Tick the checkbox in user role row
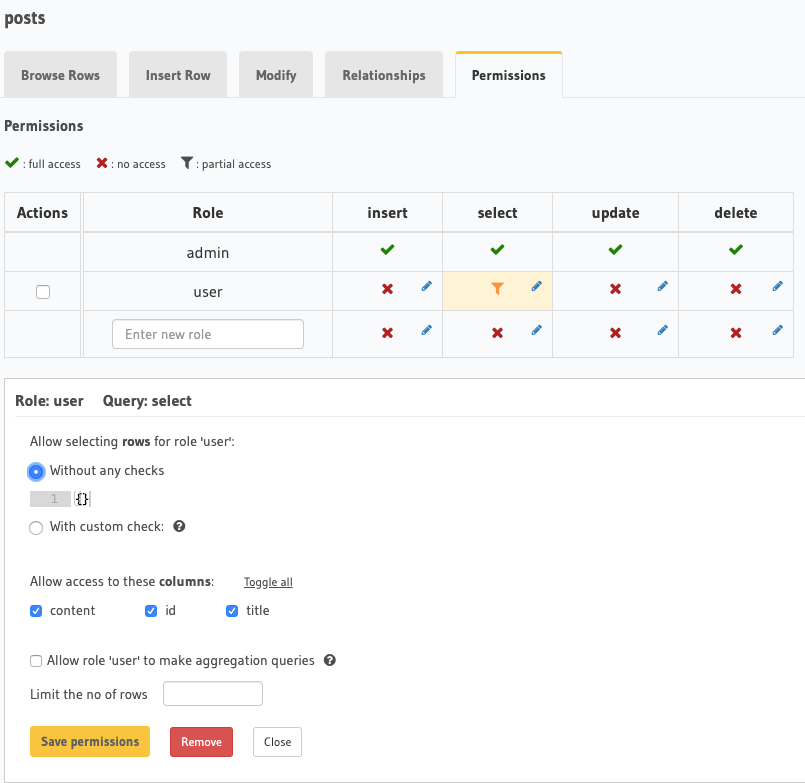The width and height of the screenshot is (805, 783). point(43,292)
